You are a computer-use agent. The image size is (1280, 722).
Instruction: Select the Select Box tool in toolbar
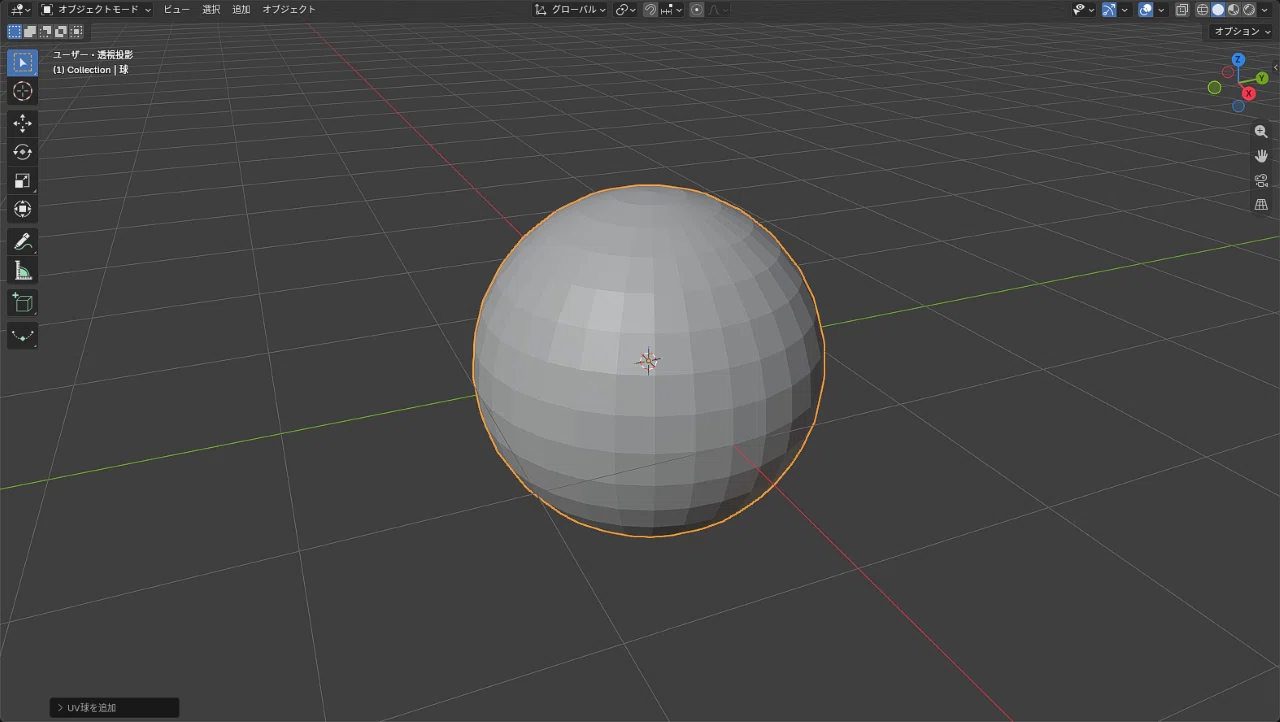22,62
